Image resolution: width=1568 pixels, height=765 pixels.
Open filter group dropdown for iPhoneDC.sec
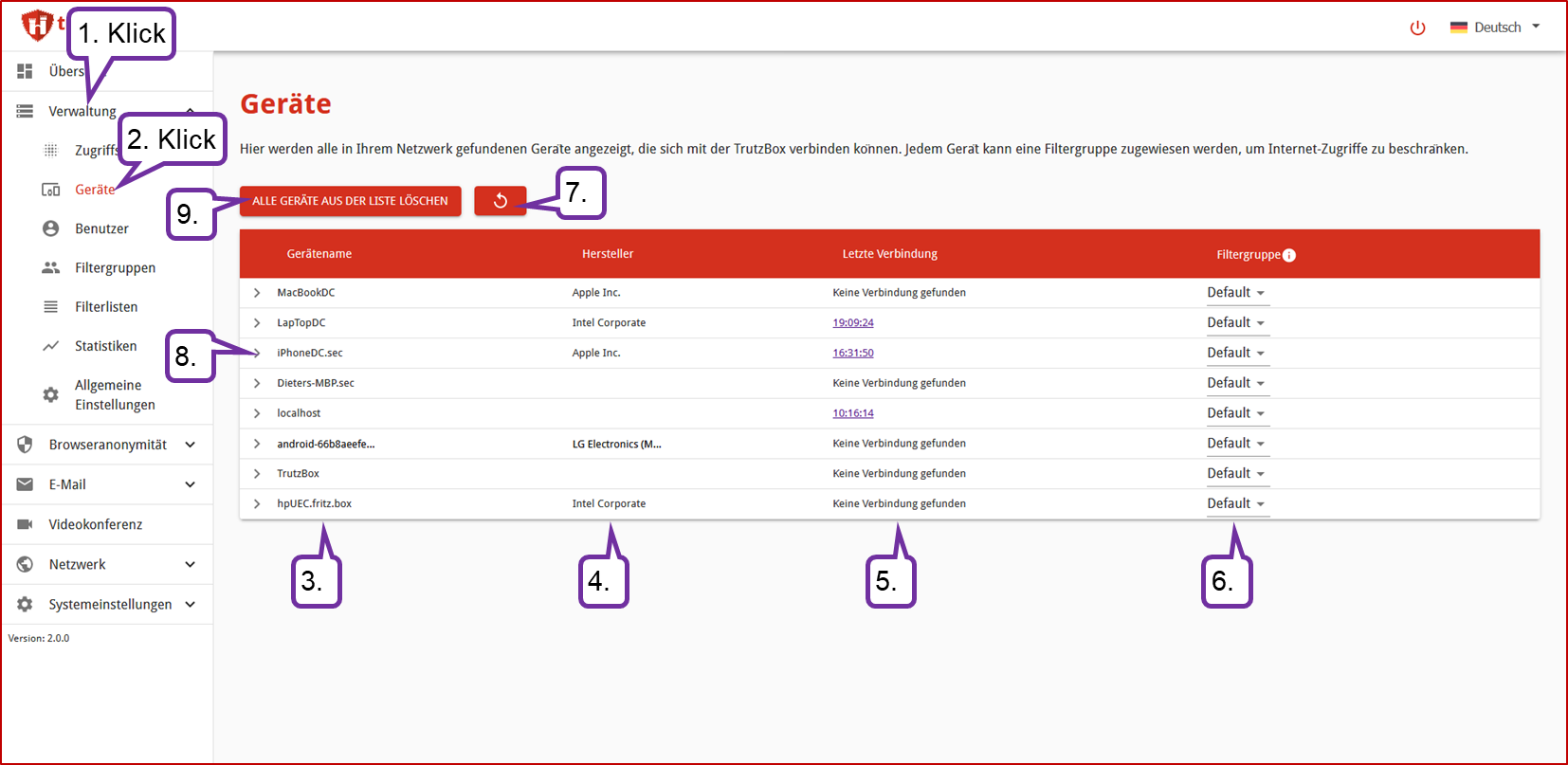tap(1236, 353)
